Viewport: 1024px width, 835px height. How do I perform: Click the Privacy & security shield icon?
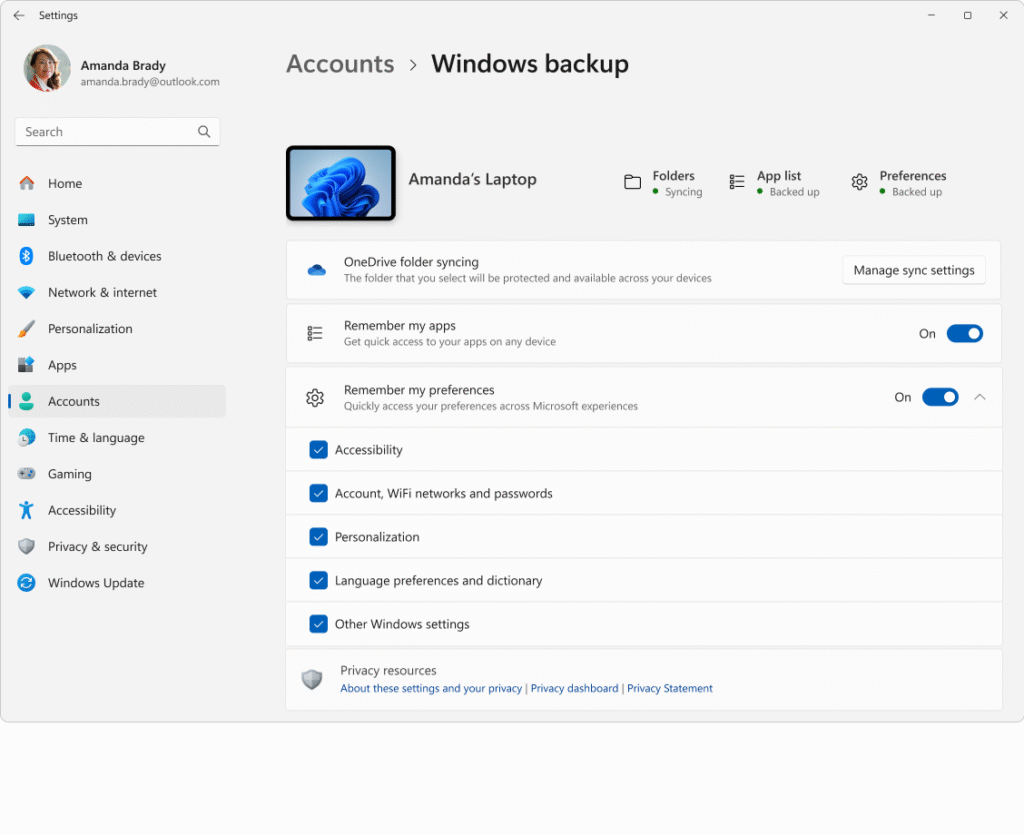tap(27, 547)
